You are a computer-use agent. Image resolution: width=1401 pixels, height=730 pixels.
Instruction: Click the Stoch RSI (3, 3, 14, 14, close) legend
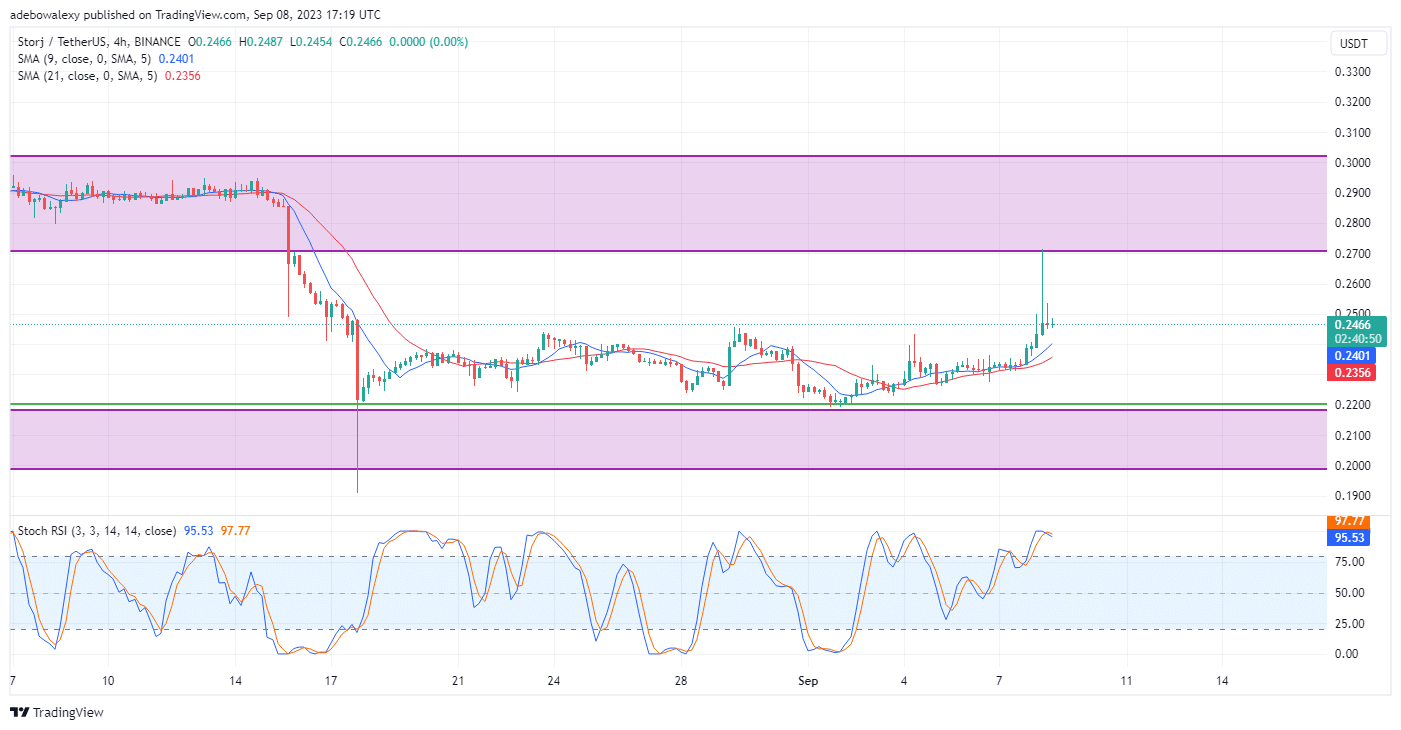95,531
